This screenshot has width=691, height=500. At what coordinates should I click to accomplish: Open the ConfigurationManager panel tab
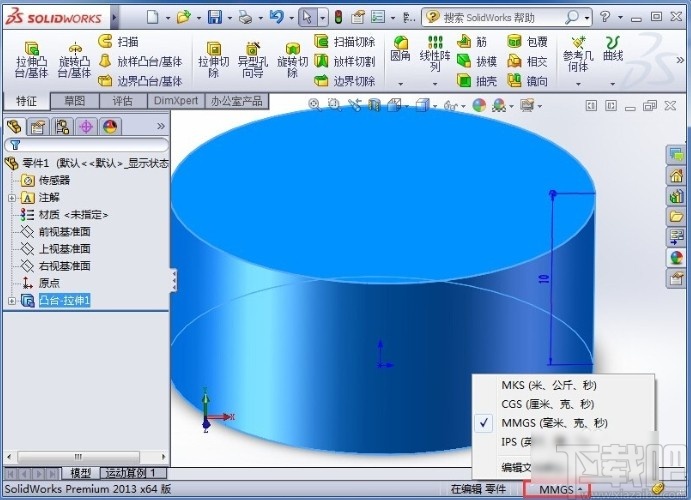click(62, 127)
